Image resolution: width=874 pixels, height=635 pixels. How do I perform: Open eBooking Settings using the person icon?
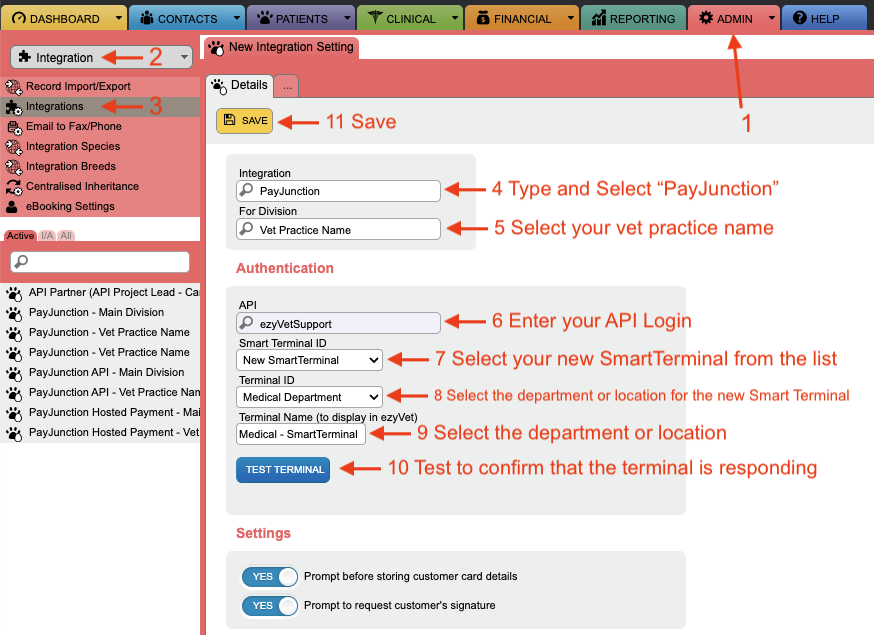(x=12, y=206)
